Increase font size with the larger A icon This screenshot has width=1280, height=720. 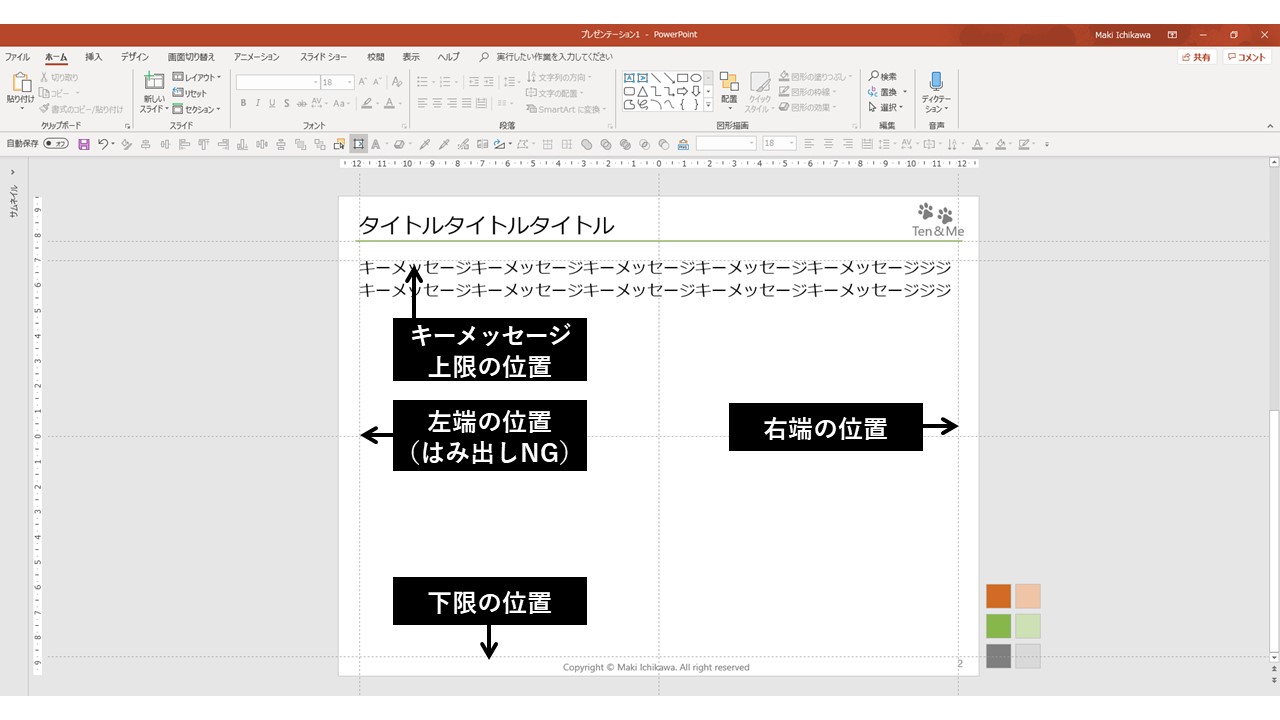click(363, 82)
